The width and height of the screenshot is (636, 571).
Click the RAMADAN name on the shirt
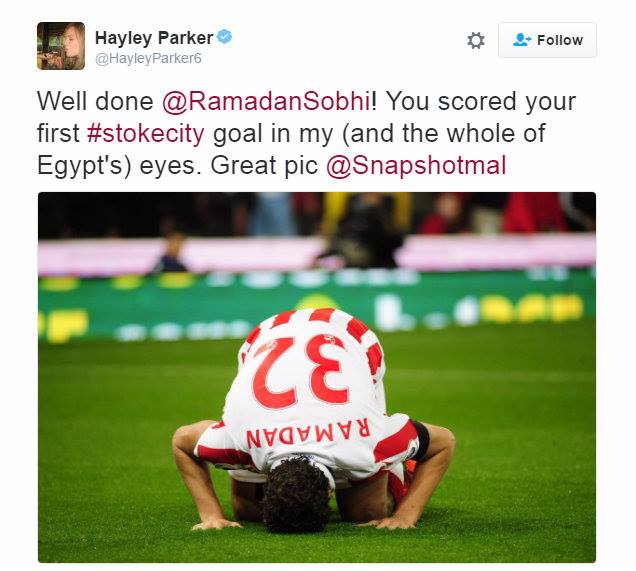click(x=308, y=433)
